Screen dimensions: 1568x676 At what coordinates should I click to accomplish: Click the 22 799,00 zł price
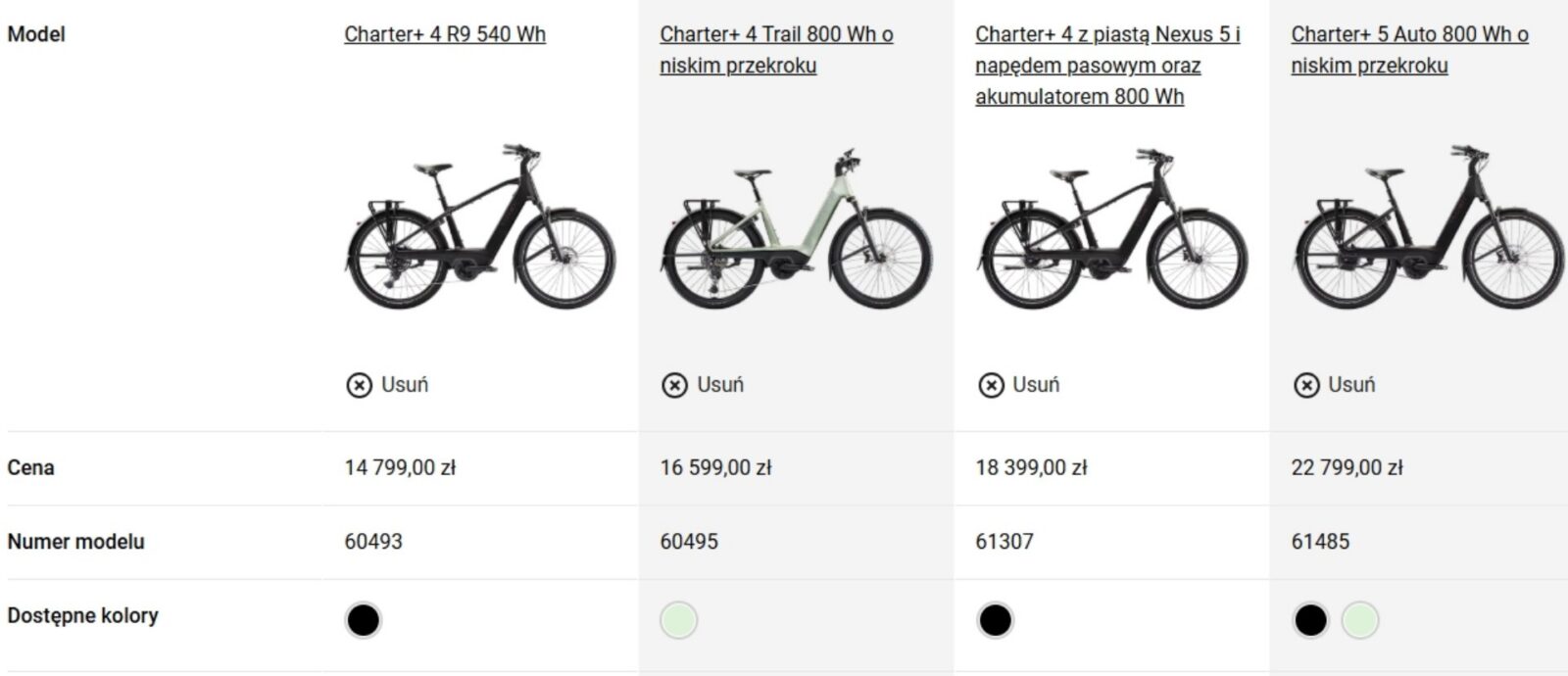(1347, 467)
